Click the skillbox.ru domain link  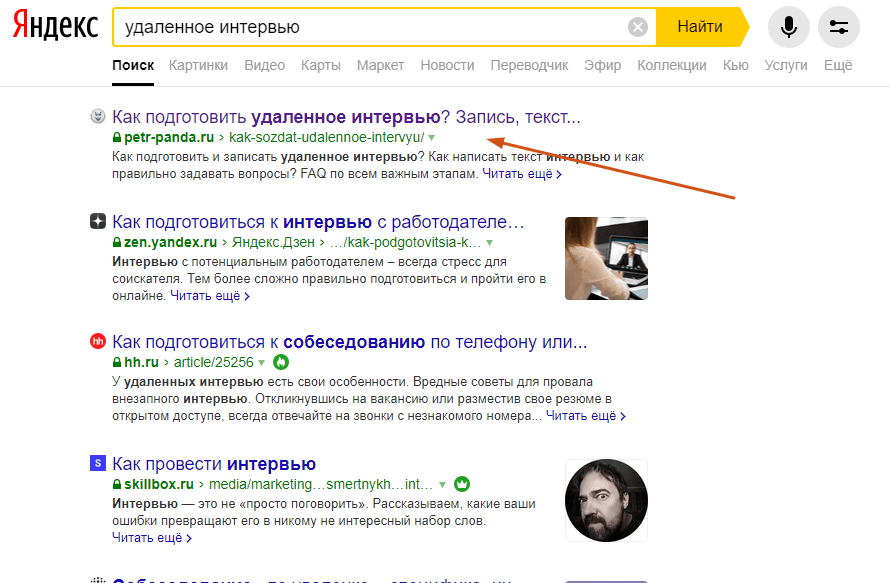(159, 484)
